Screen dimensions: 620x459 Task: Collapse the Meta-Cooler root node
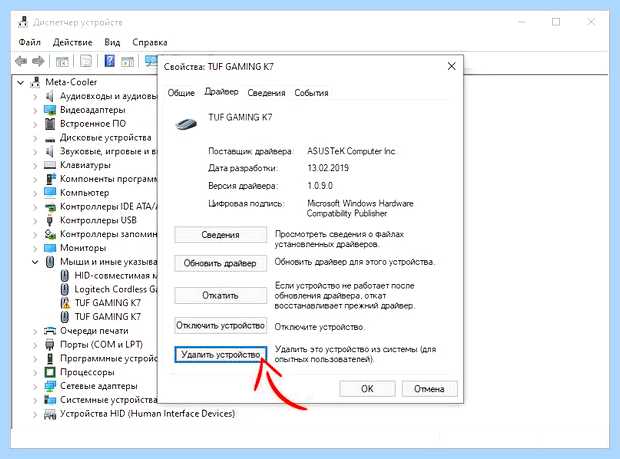coord(21,82)
